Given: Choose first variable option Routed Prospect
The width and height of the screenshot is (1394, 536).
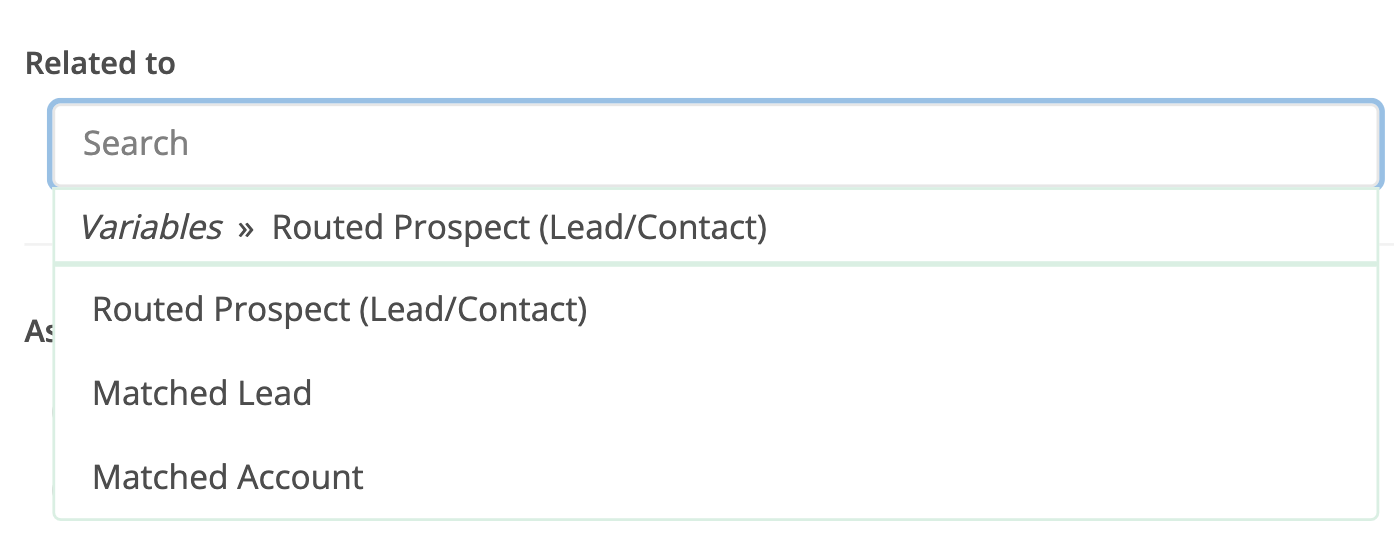Looking at the screenshot, I should pos(339,310).
